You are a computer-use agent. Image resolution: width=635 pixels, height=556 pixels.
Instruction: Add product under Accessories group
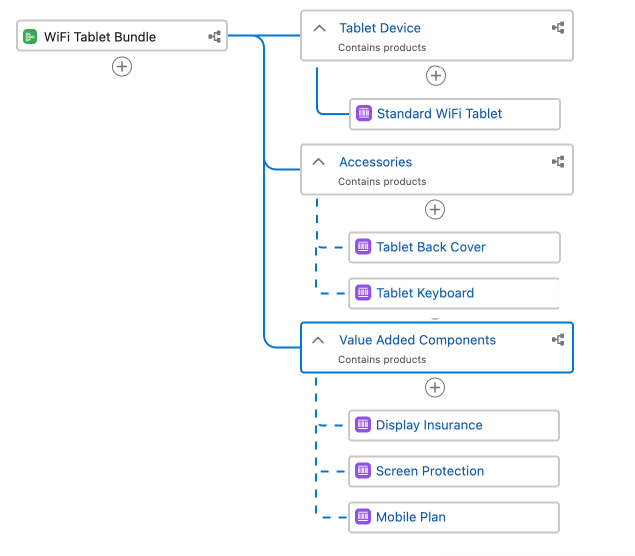pyautogui.click(x=435, y=209)
